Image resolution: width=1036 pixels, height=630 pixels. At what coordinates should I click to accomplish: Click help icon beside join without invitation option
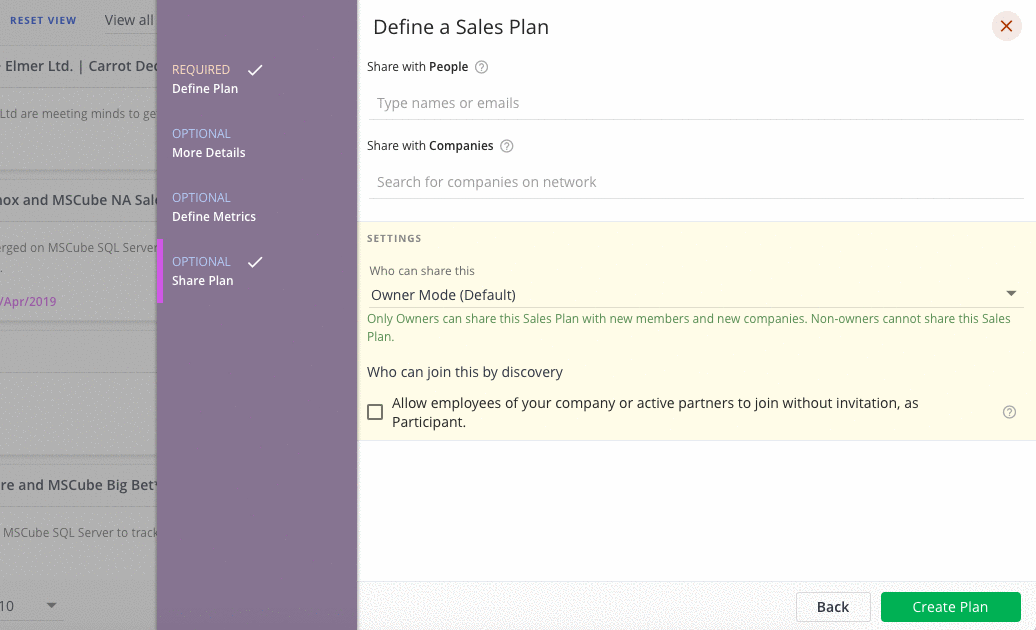[1009, 412]
